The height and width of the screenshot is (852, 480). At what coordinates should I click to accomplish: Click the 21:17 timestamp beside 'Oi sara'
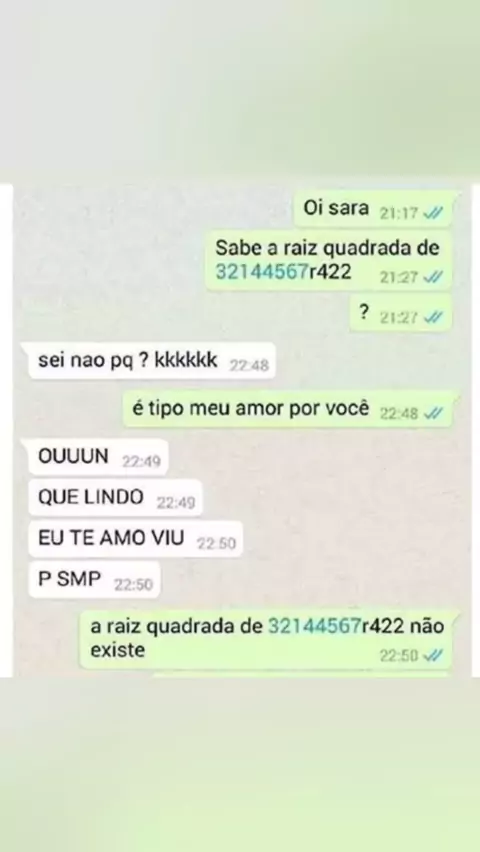click(x=399, y=214)
